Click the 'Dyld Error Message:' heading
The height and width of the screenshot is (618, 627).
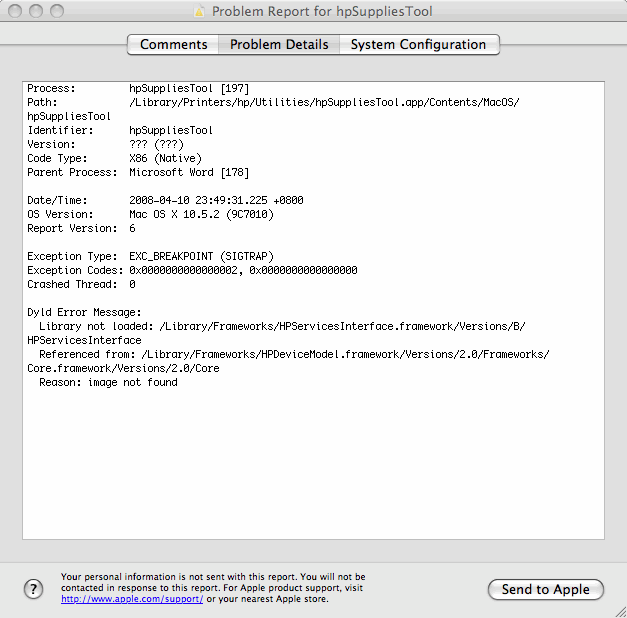click(84, 312)
